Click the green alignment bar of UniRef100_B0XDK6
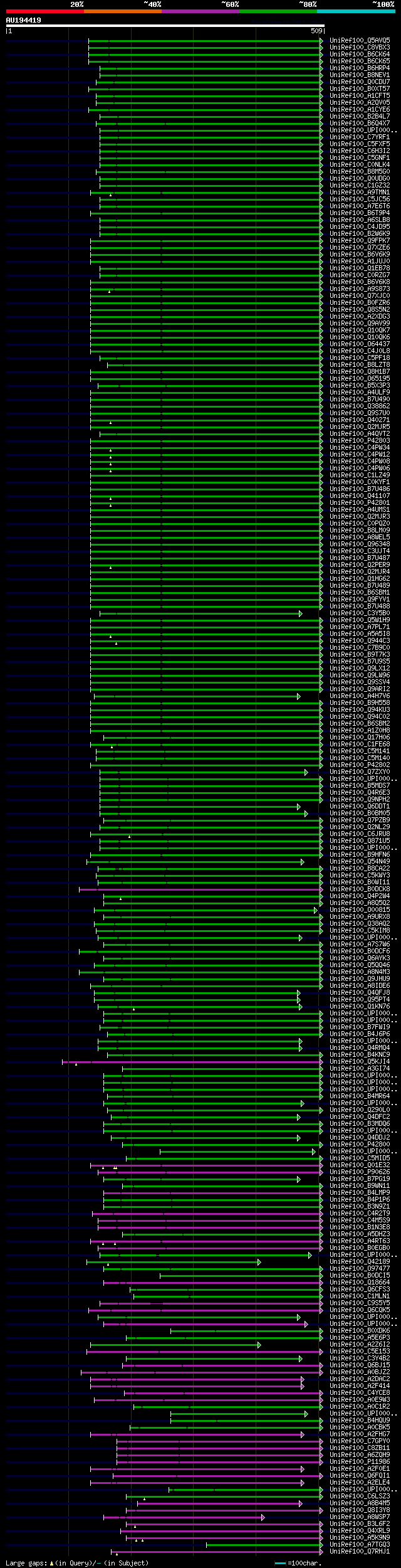This screenshot has width=401, height=1568. click(247, 1330)
